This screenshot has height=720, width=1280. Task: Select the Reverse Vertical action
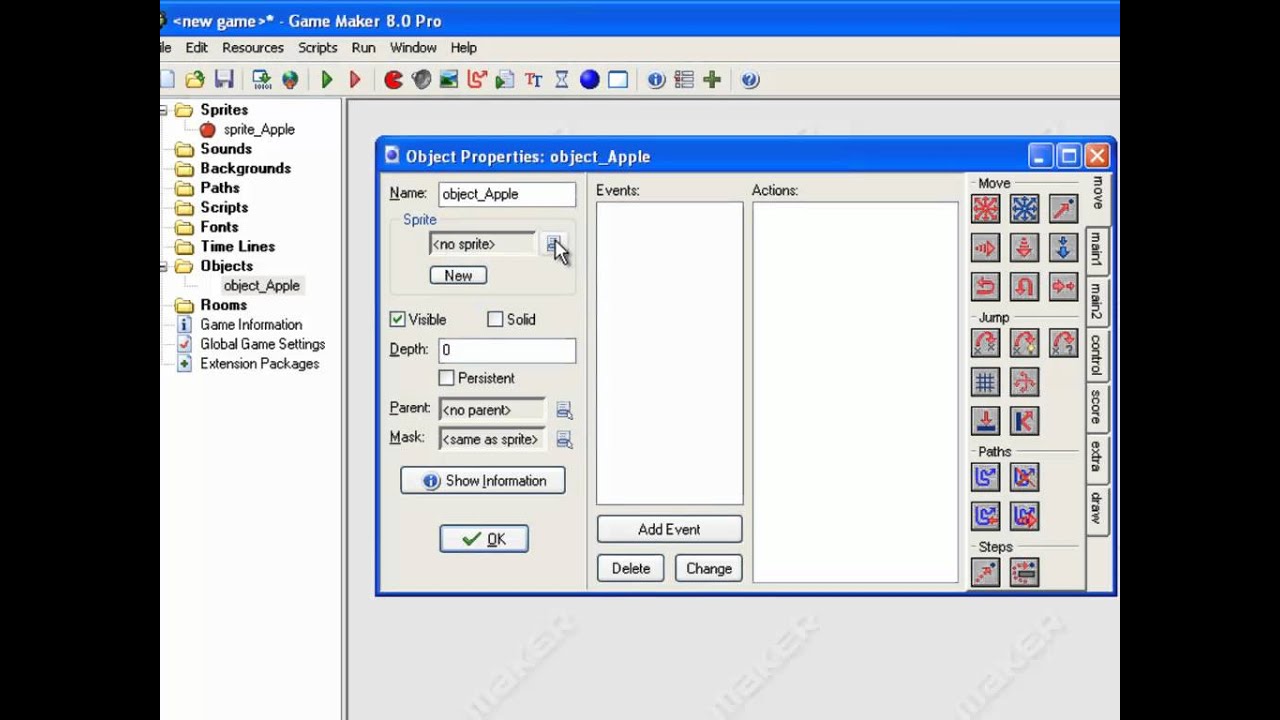[x=1024, y=287]
